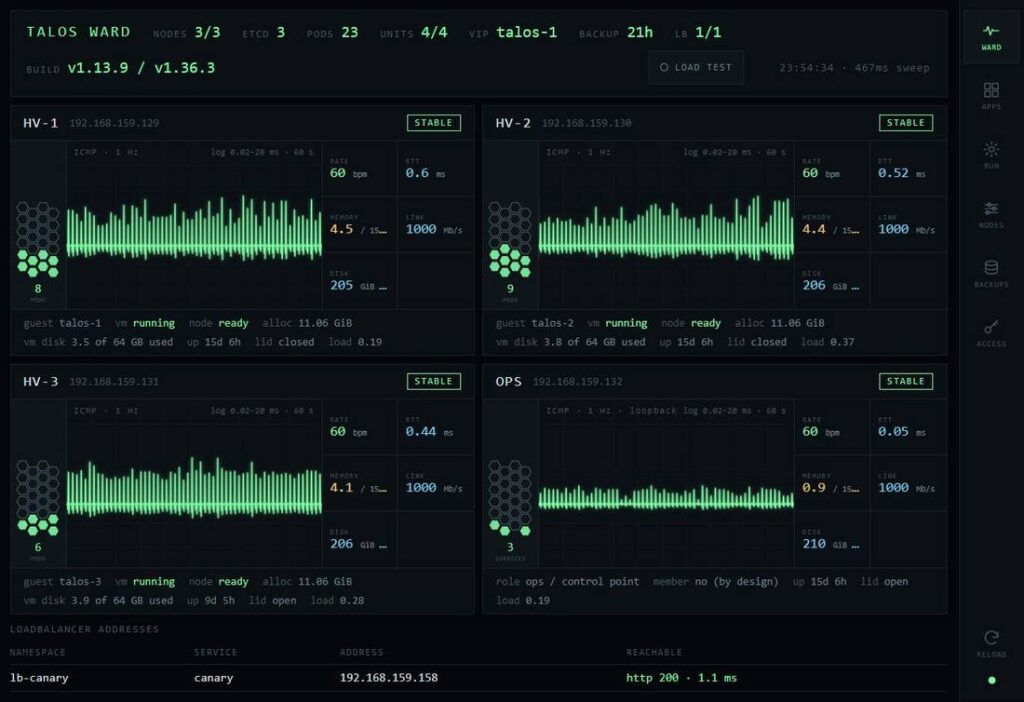The image size is (1024, 702).
Task: Click the lb-canary namespace cell
Action: (39, 678)
